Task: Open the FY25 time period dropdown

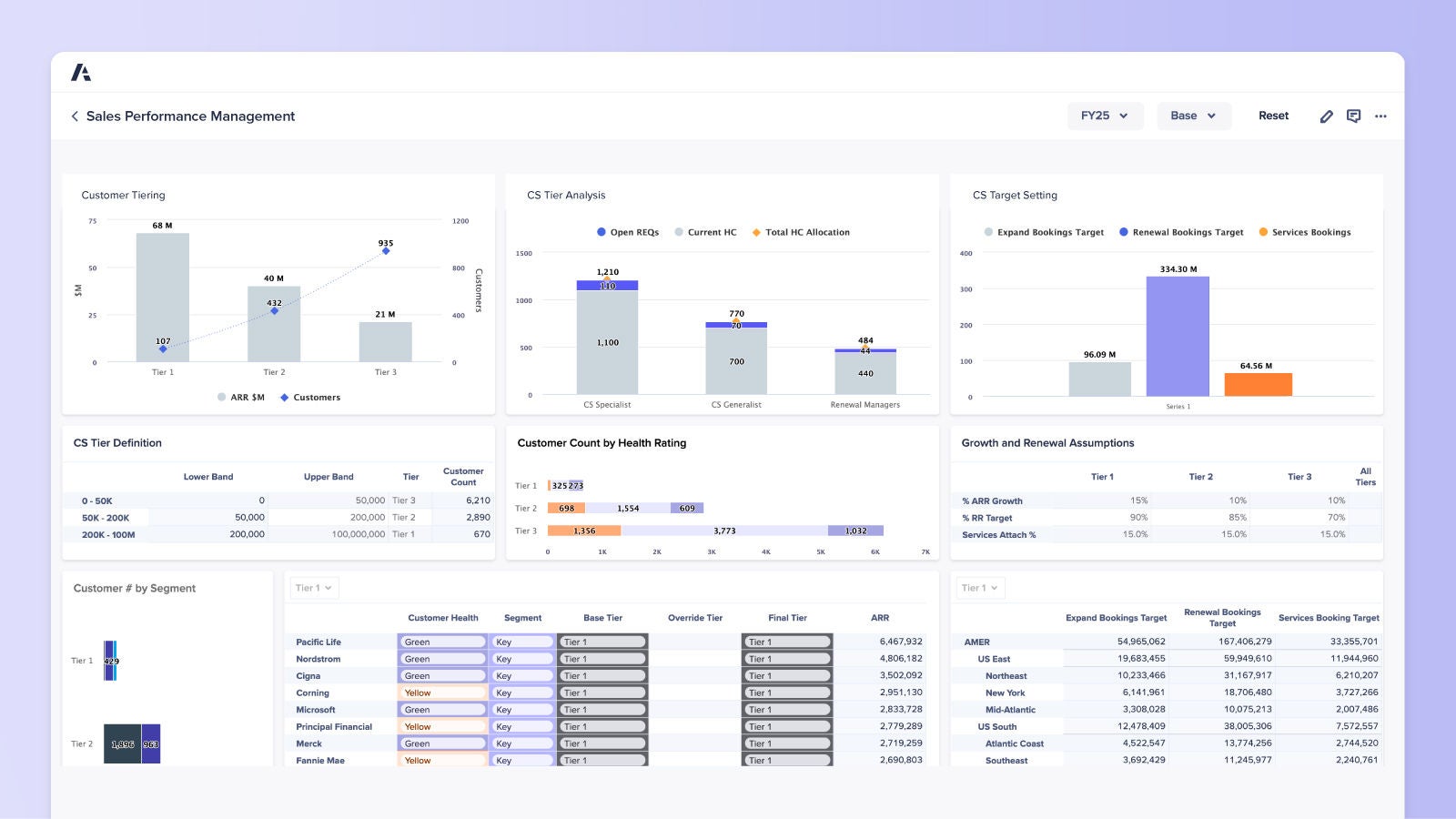Action: pyautogui.click(x=1105, y=116)
